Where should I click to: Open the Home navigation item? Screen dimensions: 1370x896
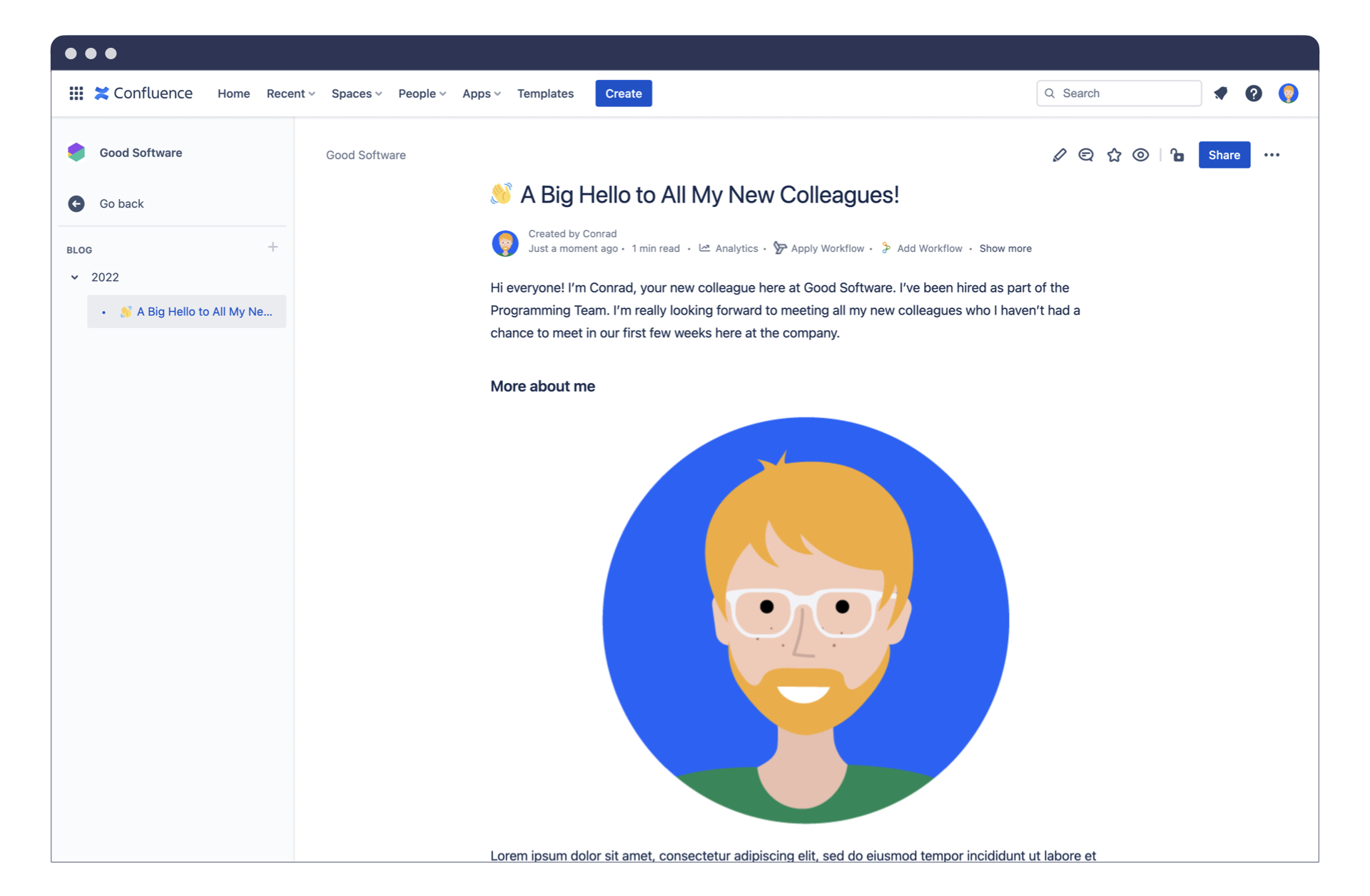click(233, 93)
